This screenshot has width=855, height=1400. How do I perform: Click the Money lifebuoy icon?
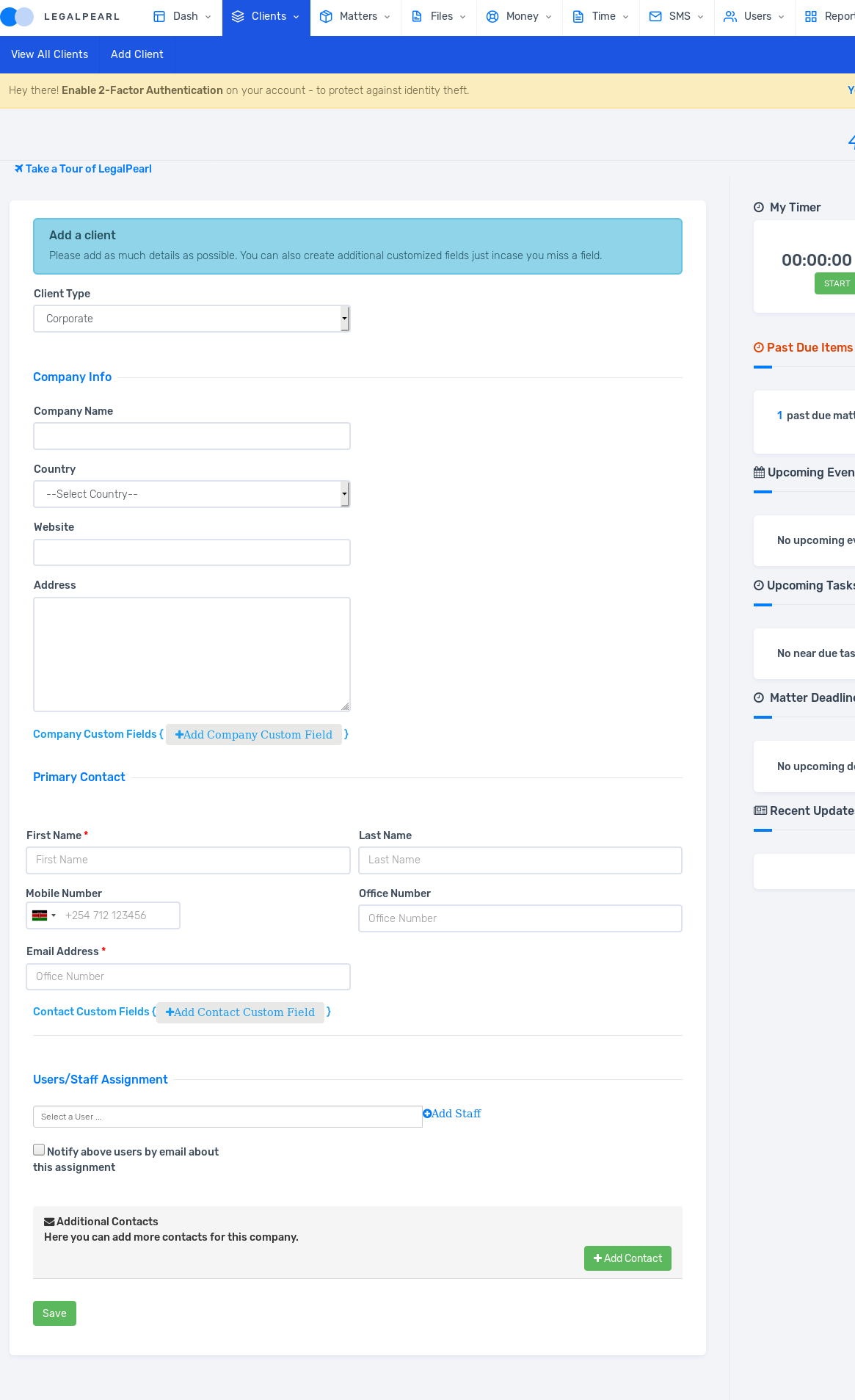pyautogui.click(x=492, y=17)
